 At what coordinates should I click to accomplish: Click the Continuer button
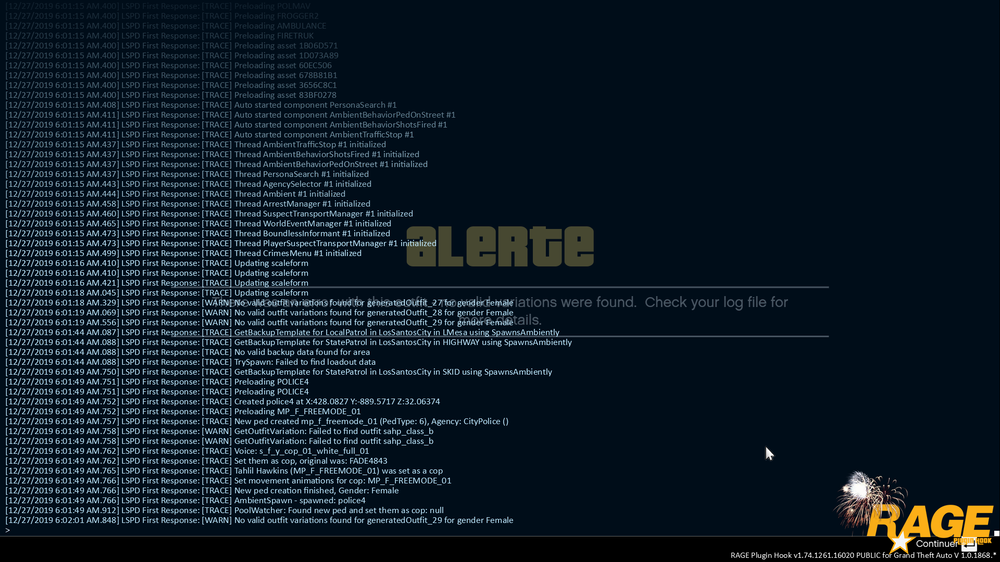click(936, 544)
